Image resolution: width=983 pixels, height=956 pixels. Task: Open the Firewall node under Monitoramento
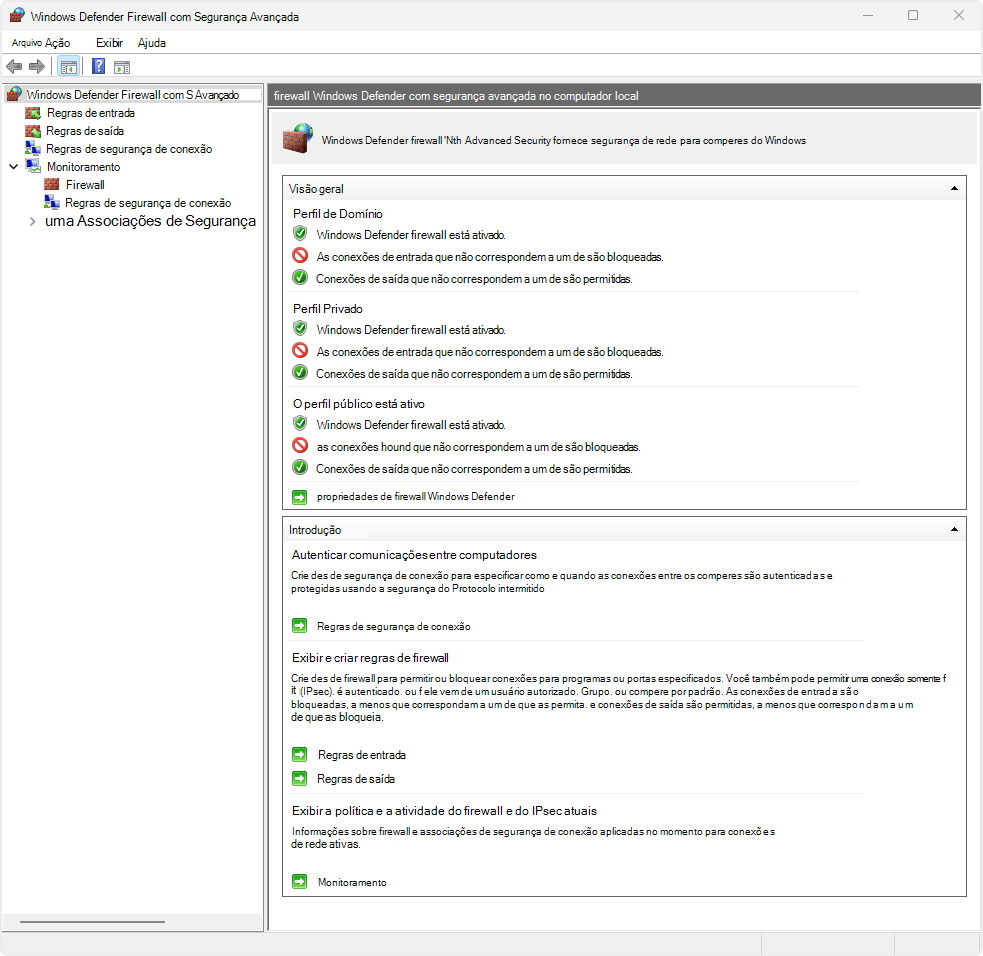coord(85,185)
